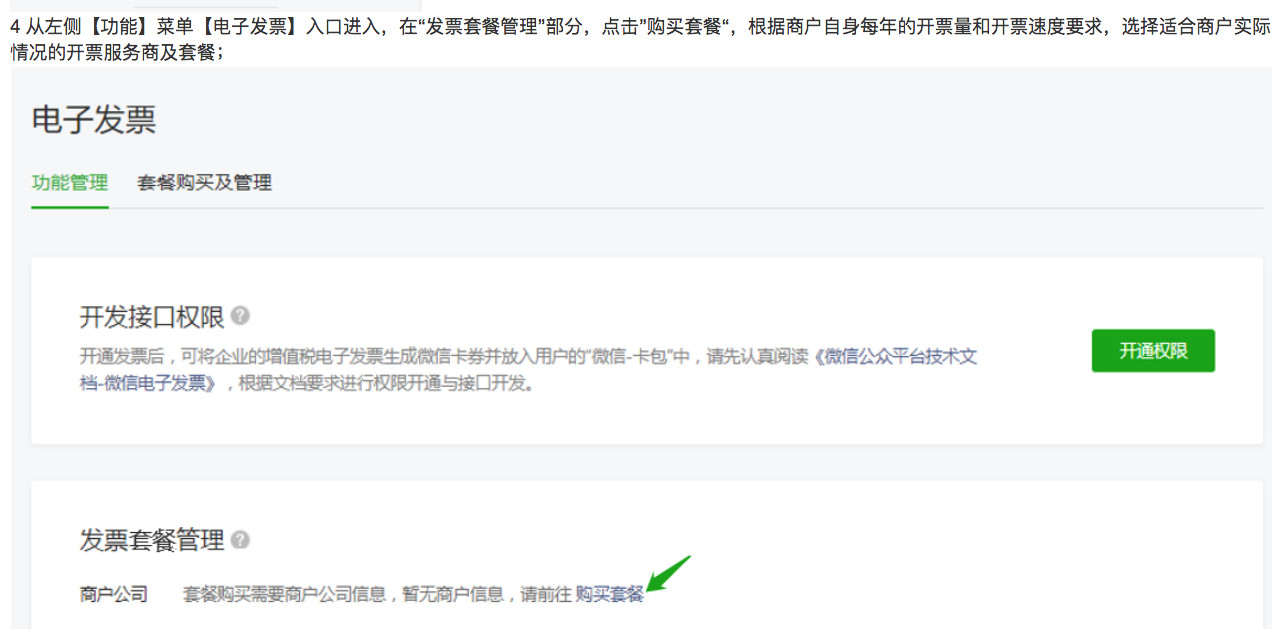Click the 开发接口权限 section title
This screenshot has height=629, width=1272.
[152, 317]
